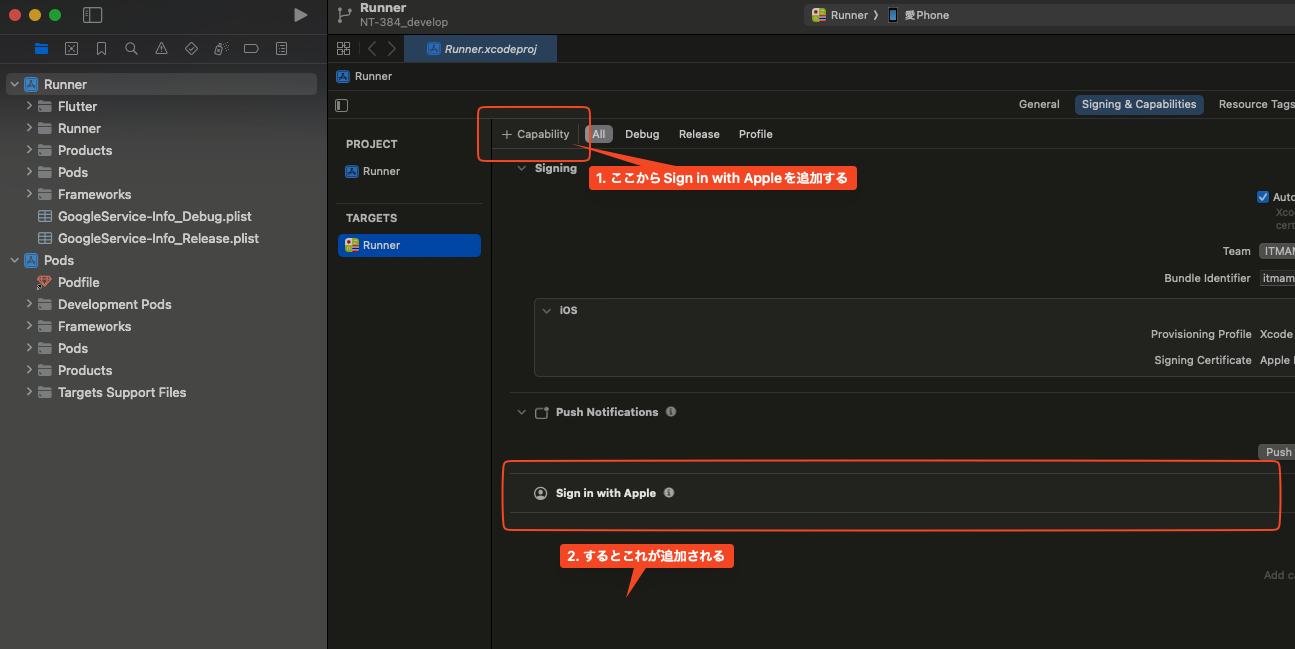Select the Sign in with Apple row
Viewport: 1295px width, 649px height.
pyautogui.click(x=895, y=493)
